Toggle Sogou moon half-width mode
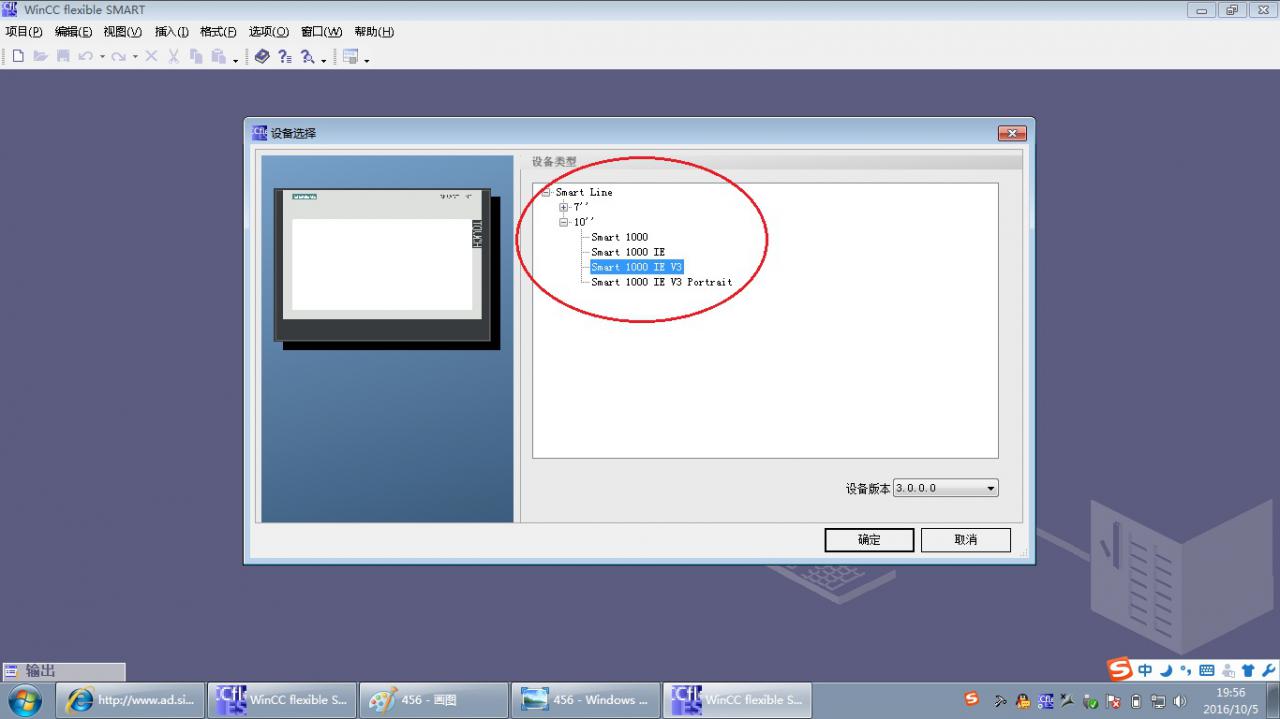 tap(1166, 670)
